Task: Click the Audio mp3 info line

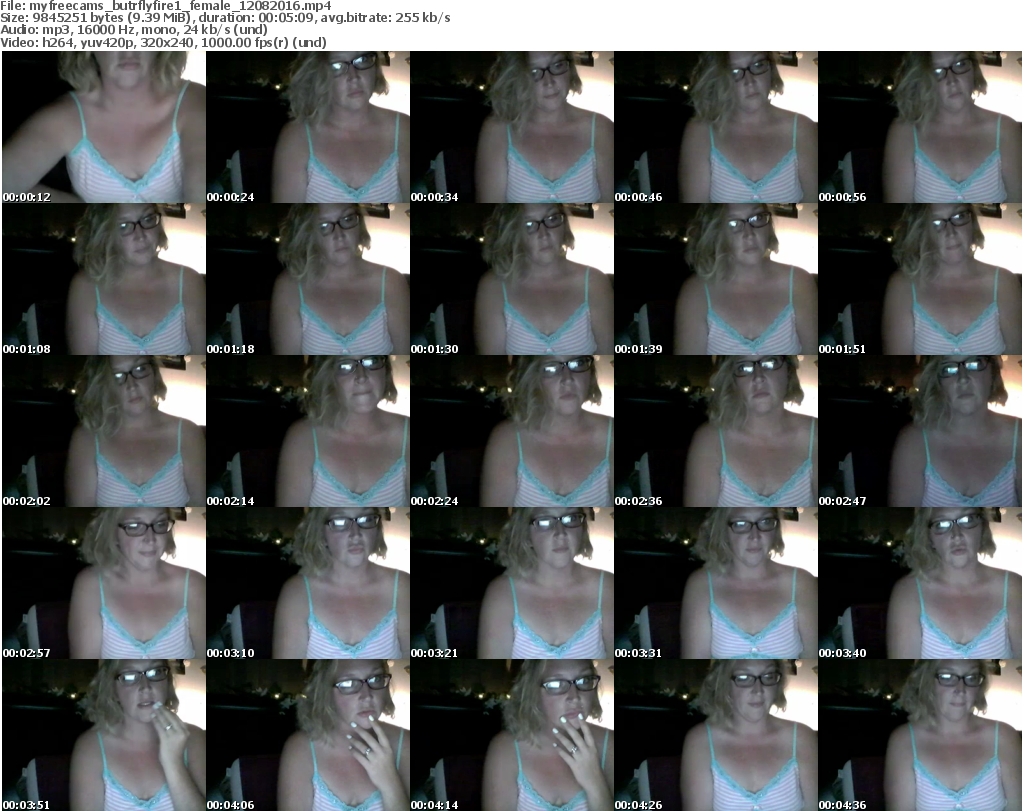Action: point(134,30)
